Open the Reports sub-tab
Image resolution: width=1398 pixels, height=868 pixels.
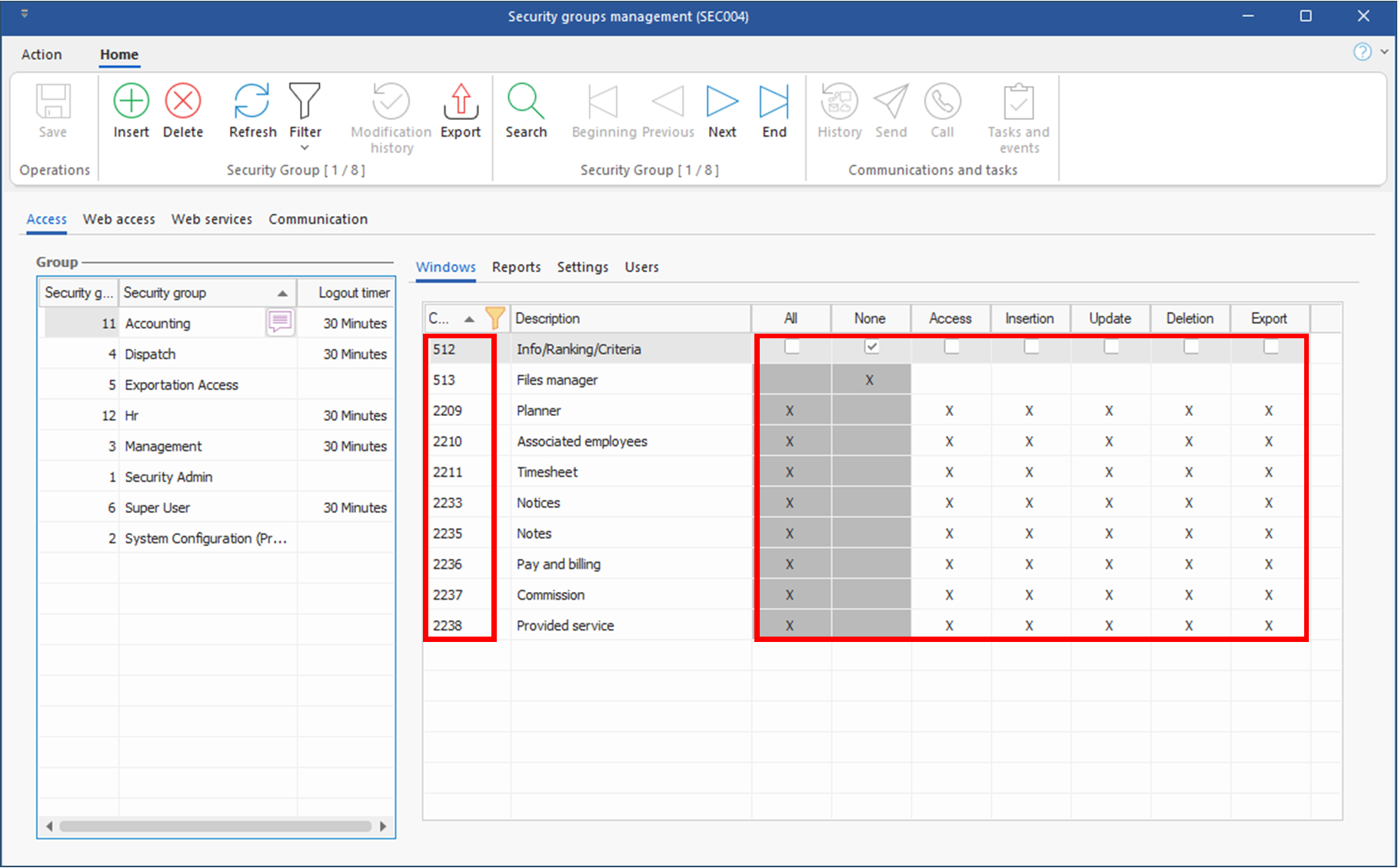pos(516,267)
